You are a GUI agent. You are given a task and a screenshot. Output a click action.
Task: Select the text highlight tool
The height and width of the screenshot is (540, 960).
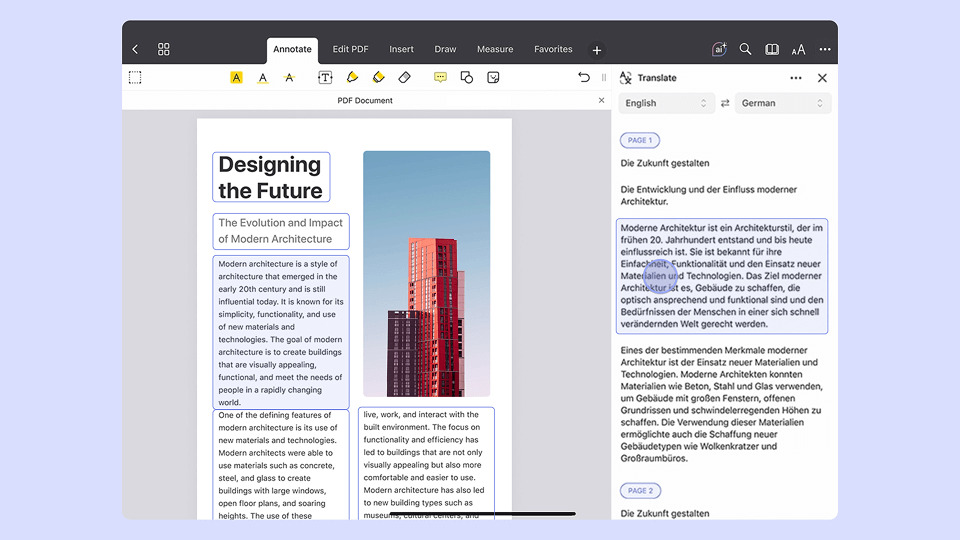236,77
